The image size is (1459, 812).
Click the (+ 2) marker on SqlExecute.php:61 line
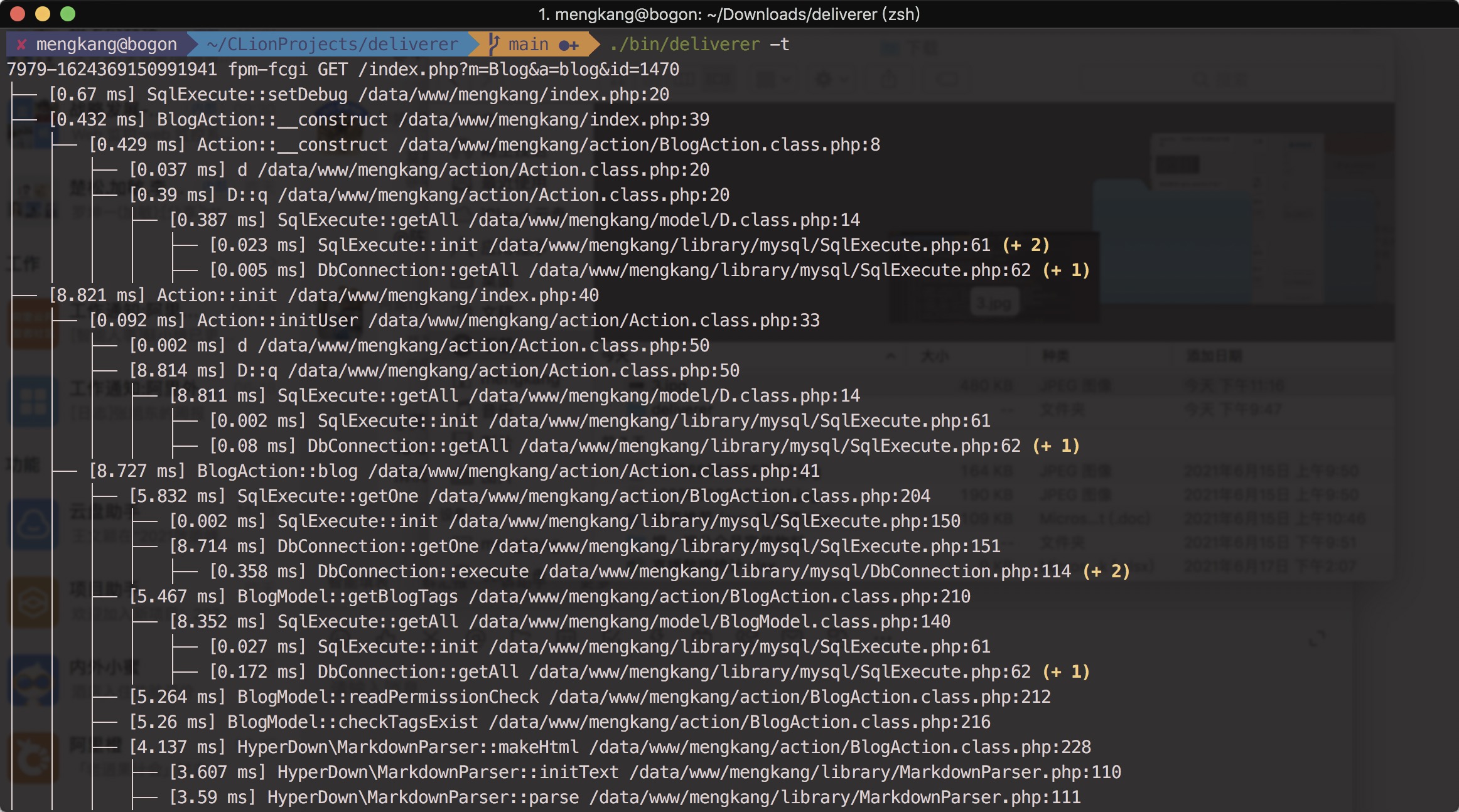(x=1026, y=245)
